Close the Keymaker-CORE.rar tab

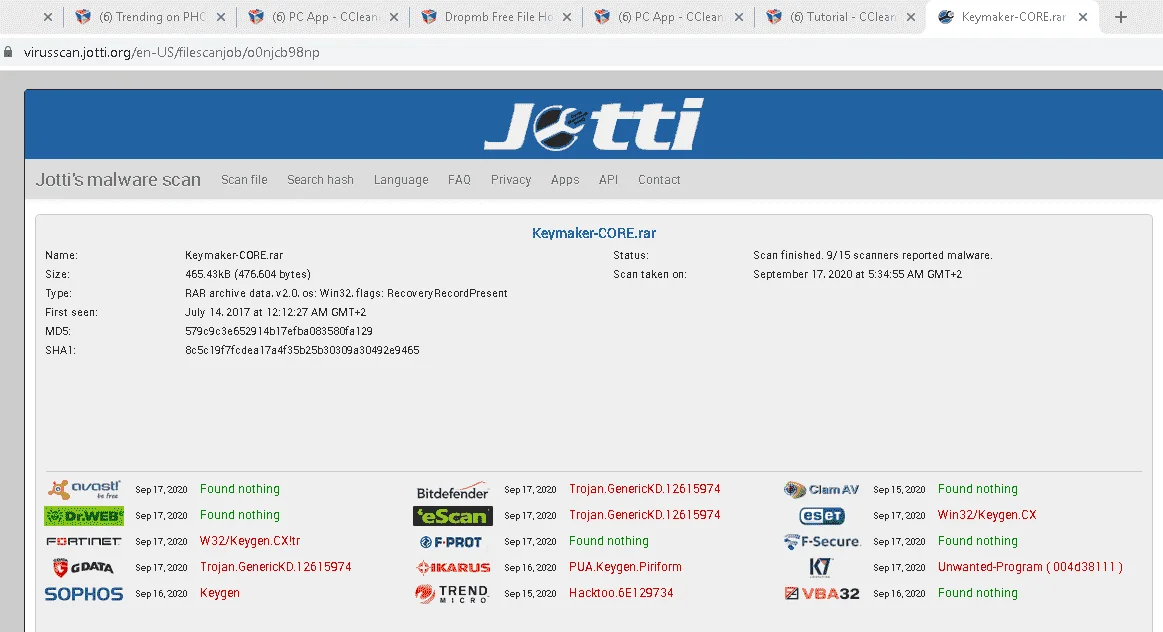pos(1083,16)
